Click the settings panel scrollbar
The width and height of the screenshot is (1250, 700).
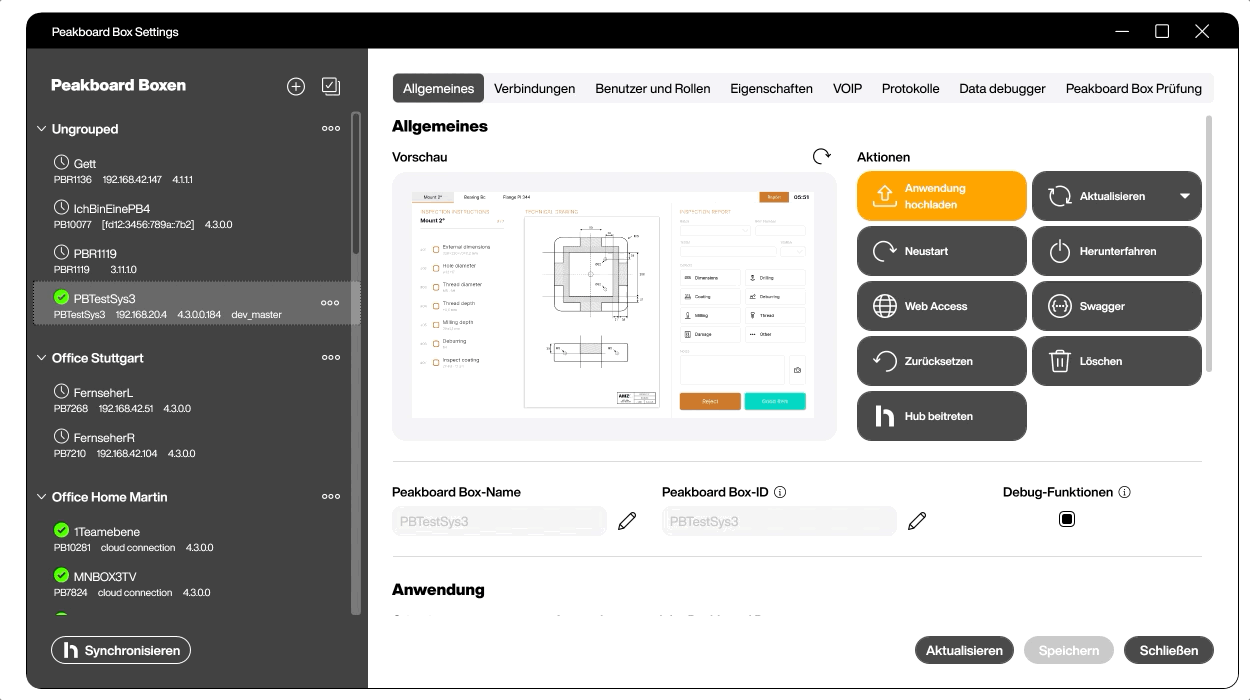click(x=1209, y=244)
